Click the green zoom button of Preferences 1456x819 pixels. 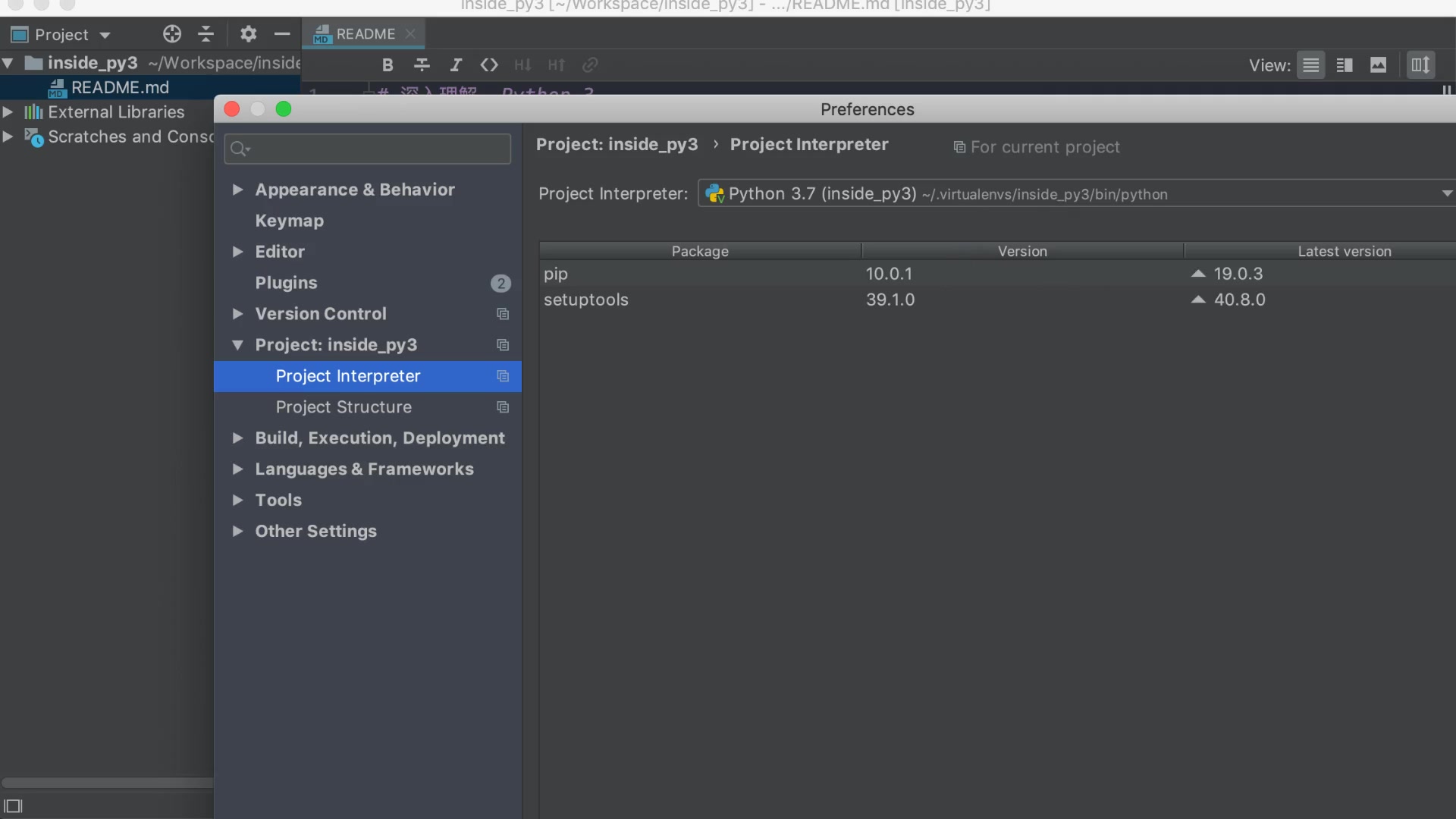tap(284, 109)
